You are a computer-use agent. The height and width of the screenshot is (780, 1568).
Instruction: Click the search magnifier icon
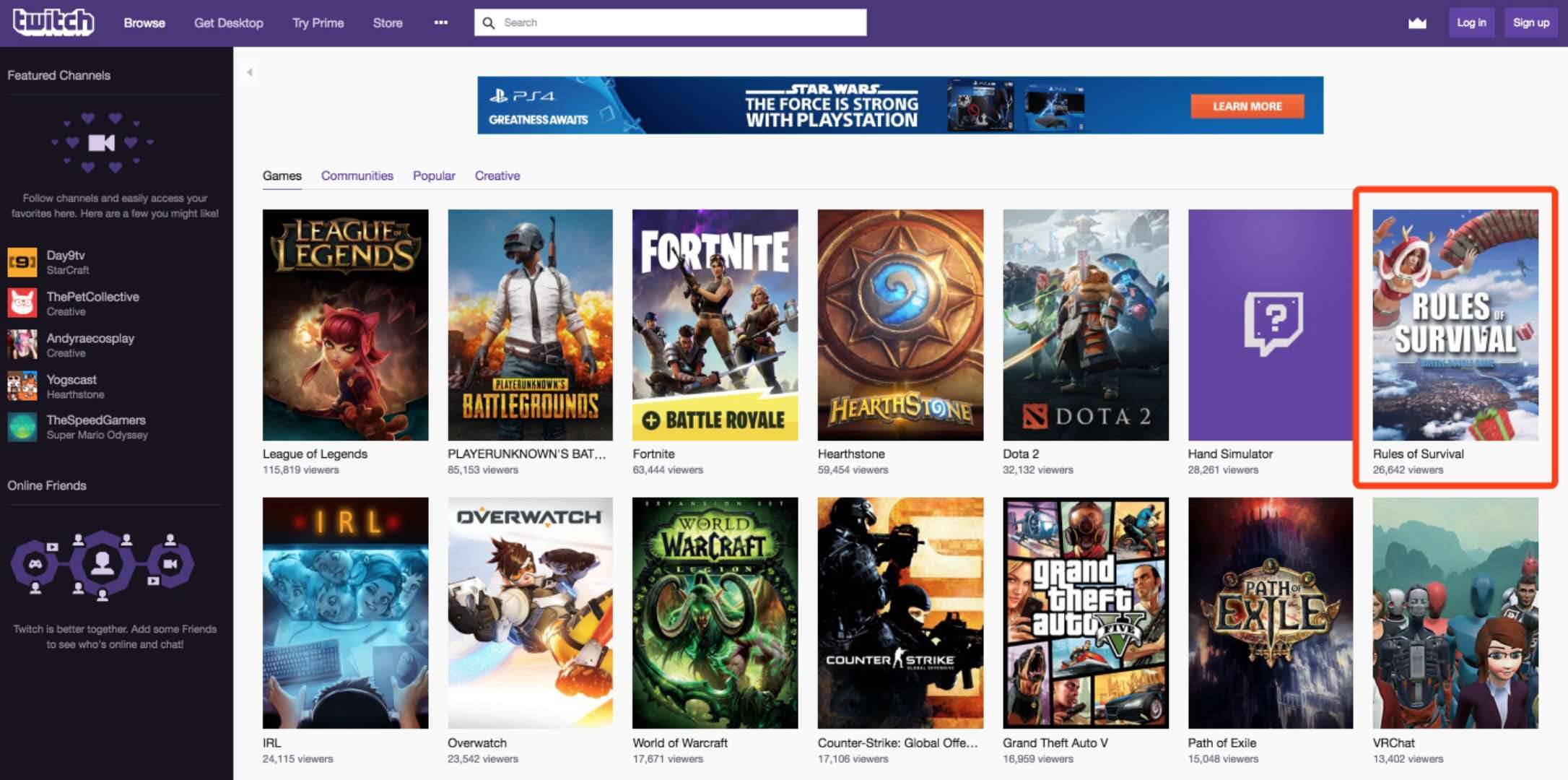click(489, 23)
